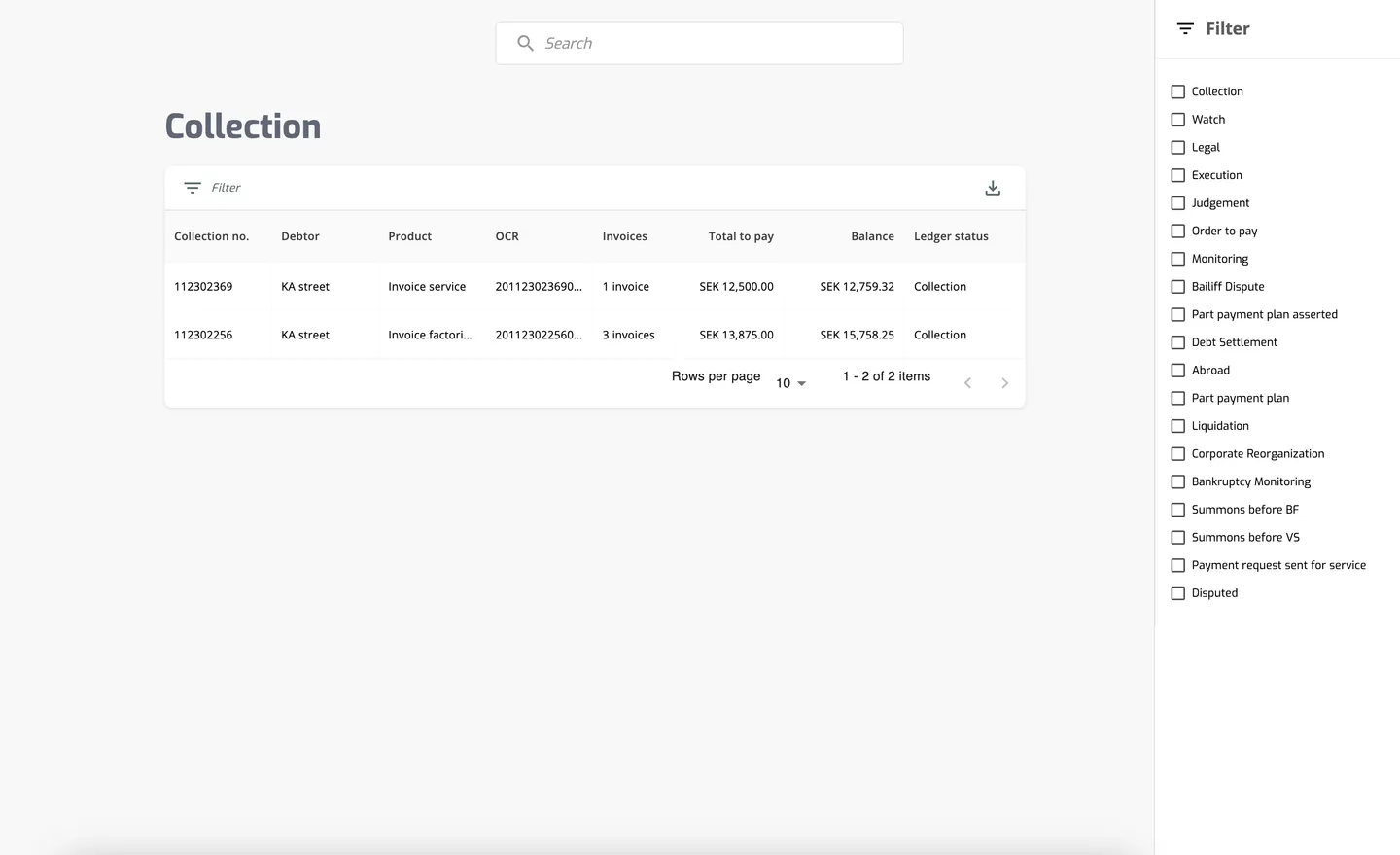
Task: Download the collection table via the download icon
Action: (x=993, y=188)
